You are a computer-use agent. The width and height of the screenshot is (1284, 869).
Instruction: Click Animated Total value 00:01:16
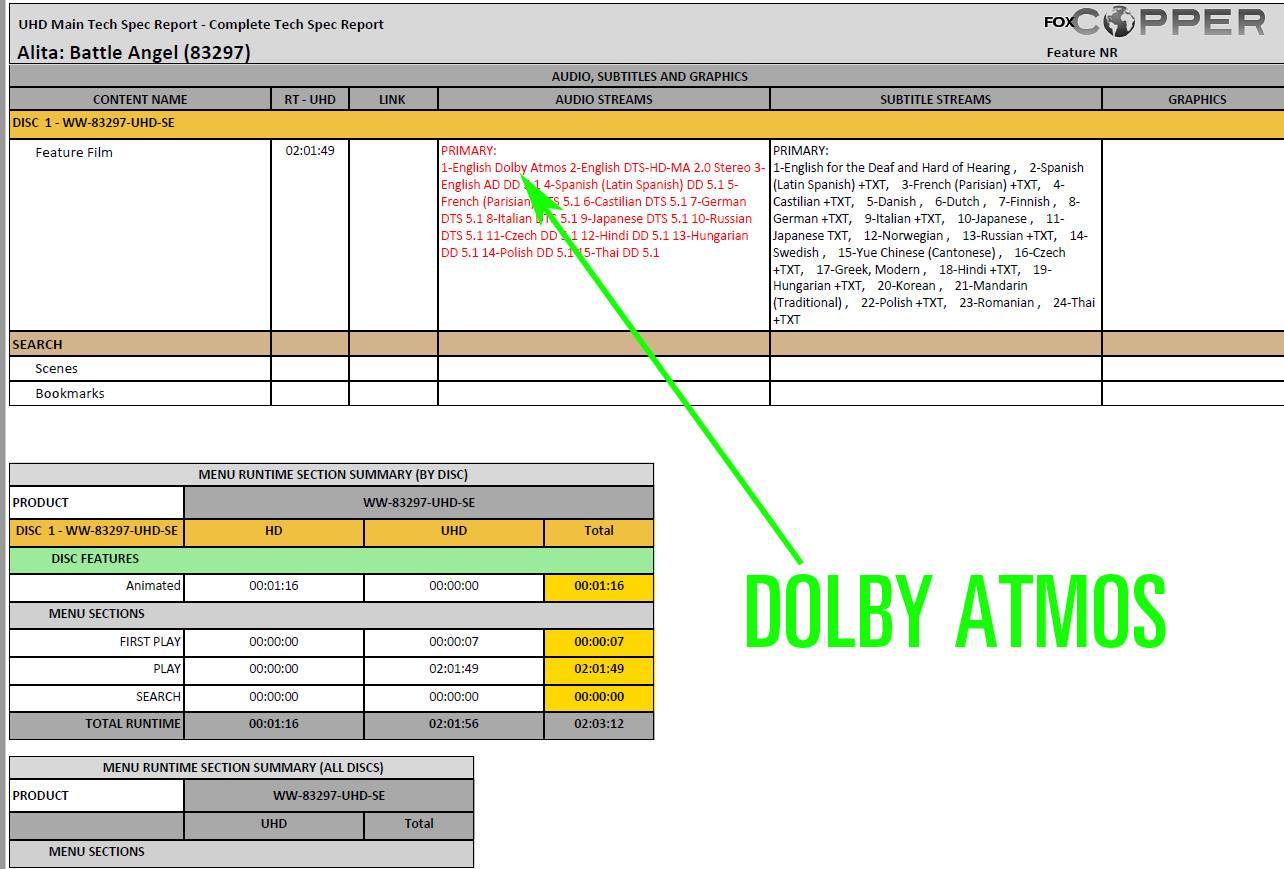coord(599,586)
